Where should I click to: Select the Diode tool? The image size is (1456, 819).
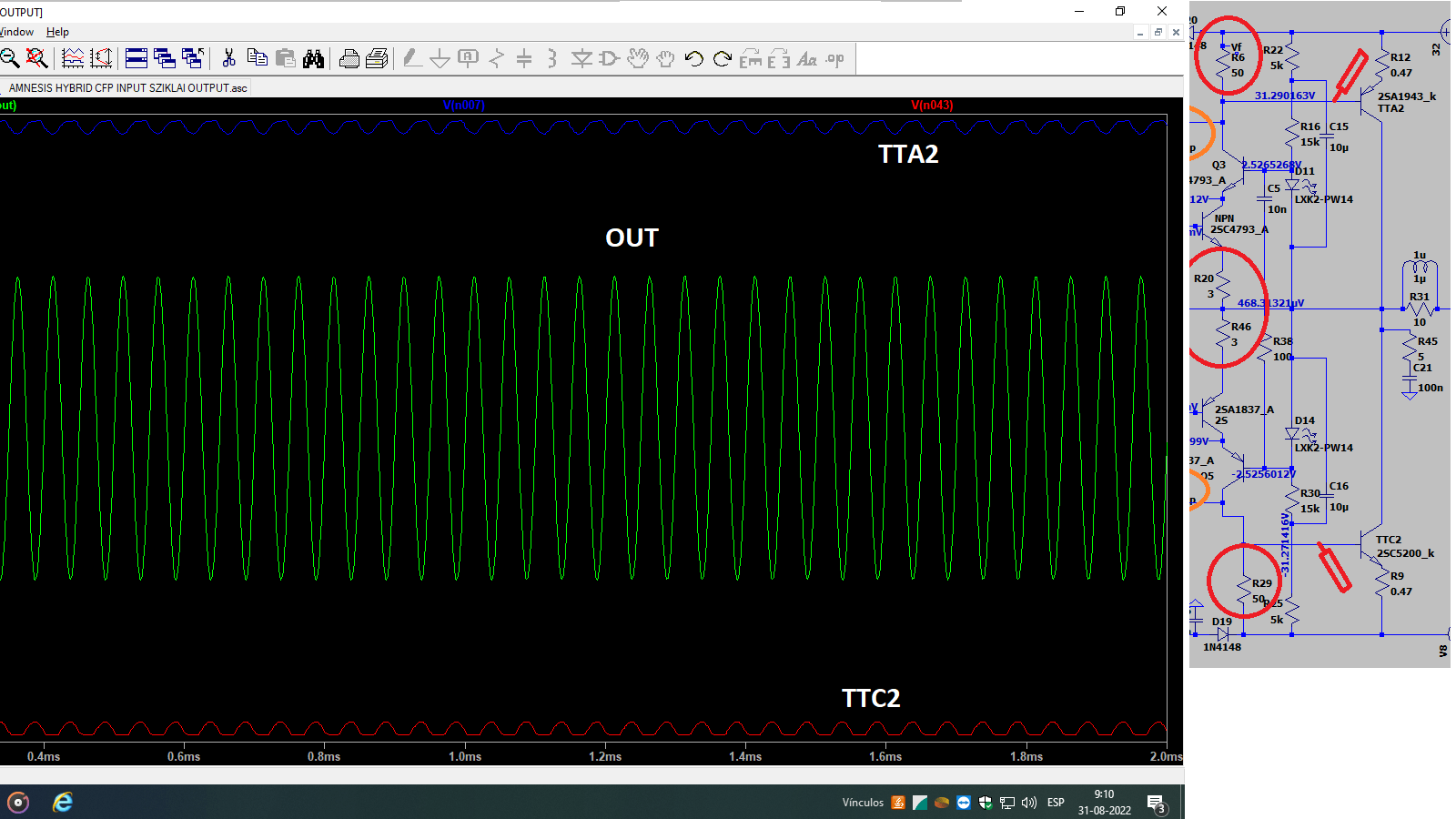coord(581,59)
